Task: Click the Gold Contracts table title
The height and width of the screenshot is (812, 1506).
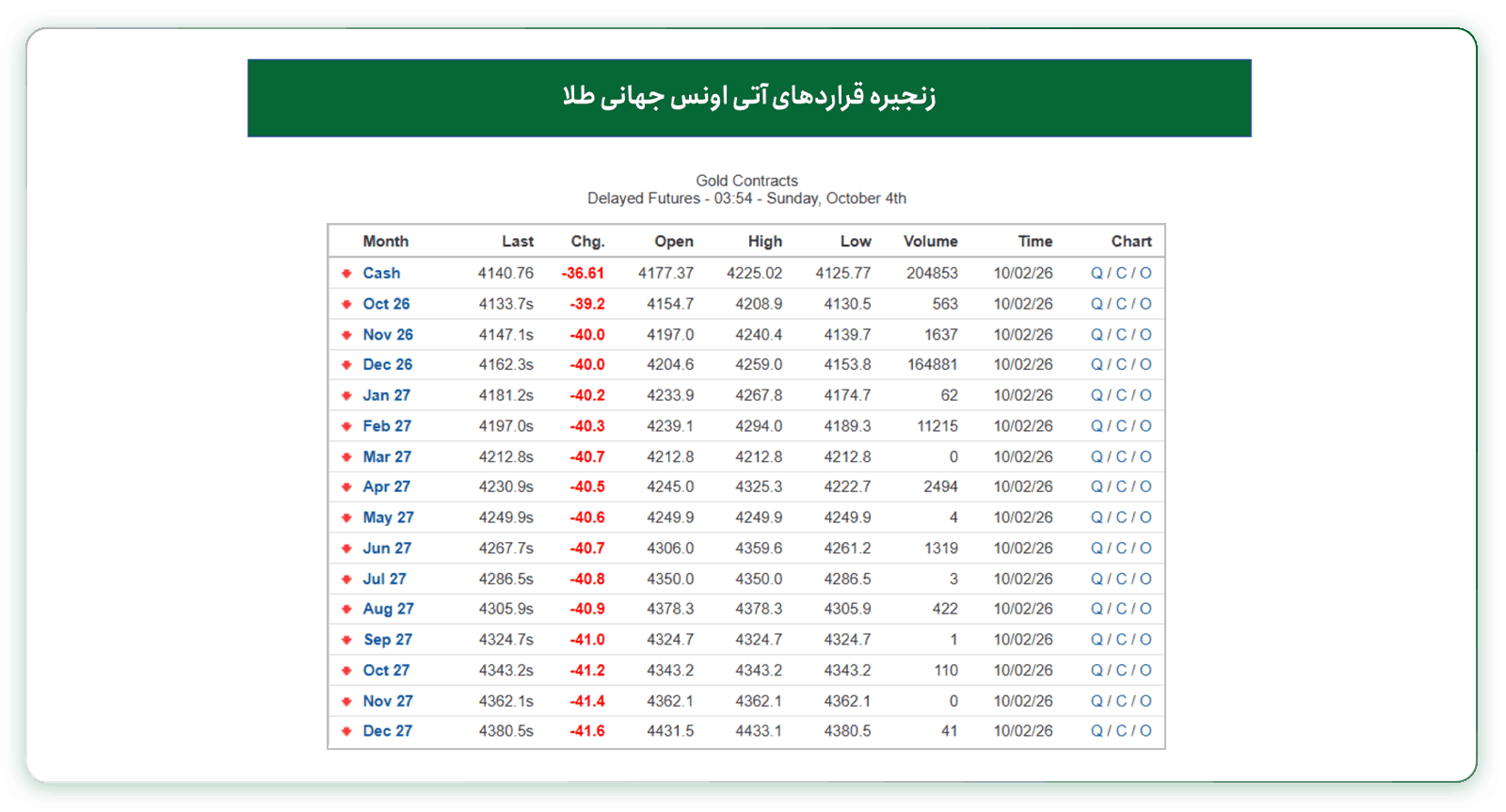Action: click(x=747, y=181)
